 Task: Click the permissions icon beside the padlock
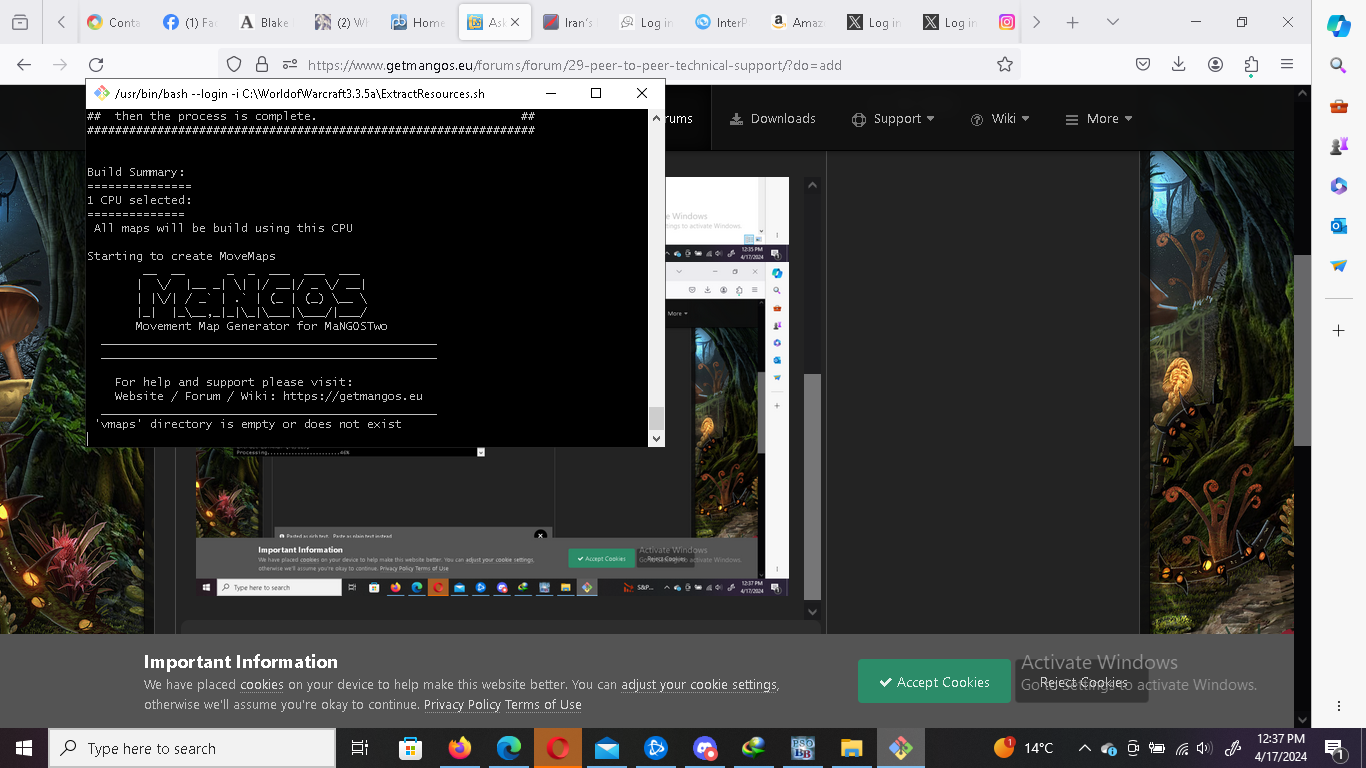click(x=290, y=64)
